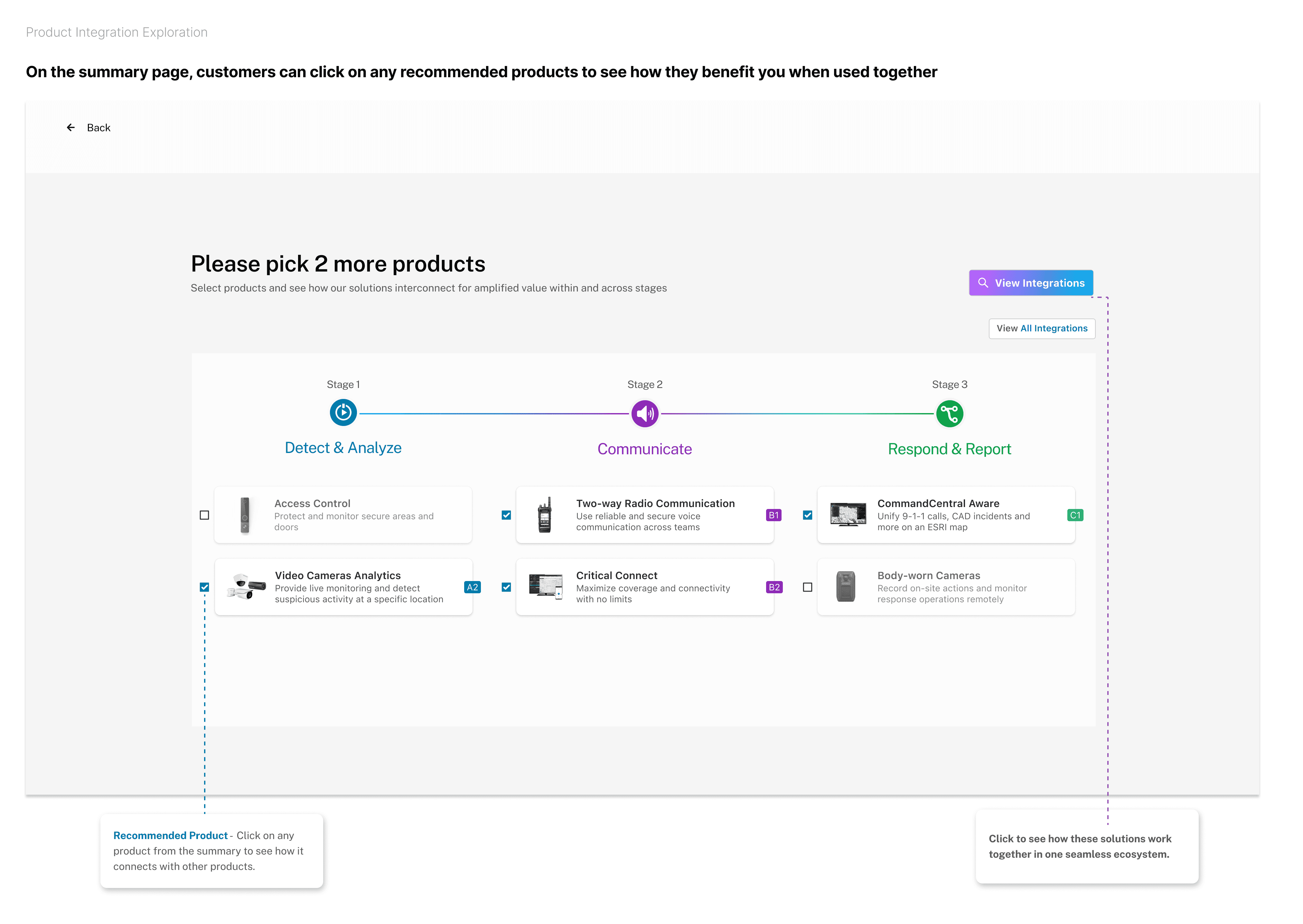Viewport: 1303px width, 924px height.
Task: Click the C1 badge on CommandCentral Aware
Action: [1075, 515]
